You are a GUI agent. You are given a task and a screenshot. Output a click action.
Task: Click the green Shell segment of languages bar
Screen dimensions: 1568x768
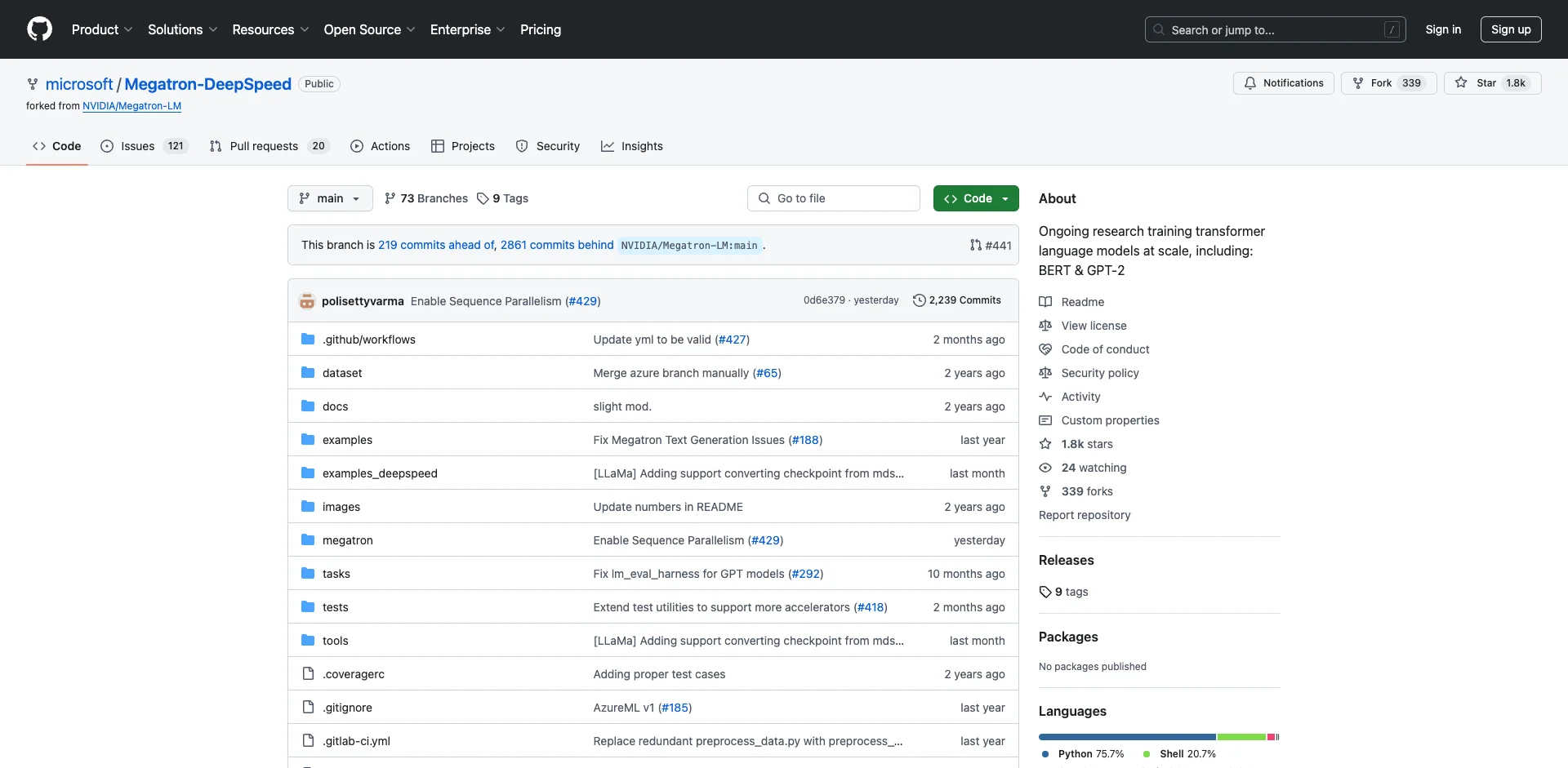[1241, 737]
